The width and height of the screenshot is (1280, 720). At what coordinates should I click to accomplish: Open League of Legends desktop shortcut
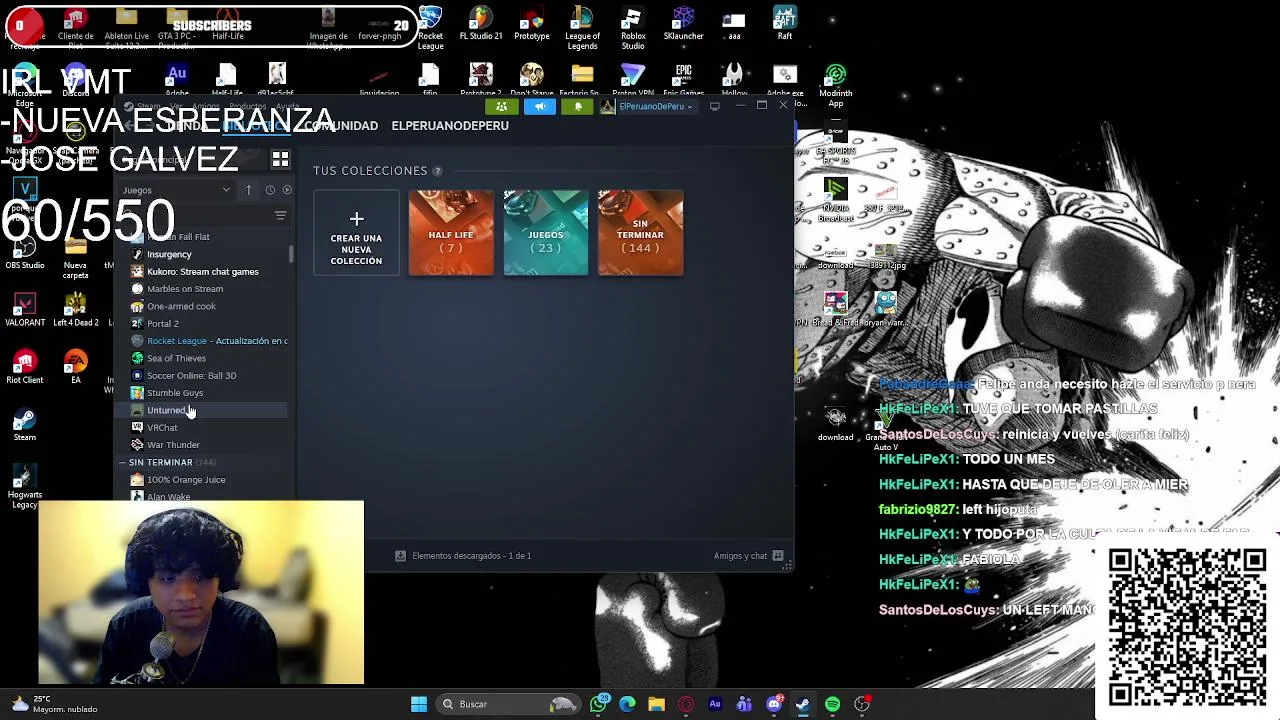point(582,28)
